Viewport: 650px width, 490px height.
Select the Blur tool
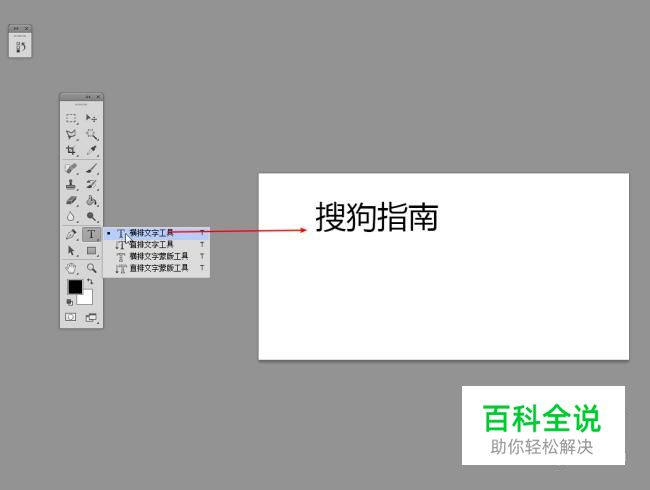[x=71, y=216]
